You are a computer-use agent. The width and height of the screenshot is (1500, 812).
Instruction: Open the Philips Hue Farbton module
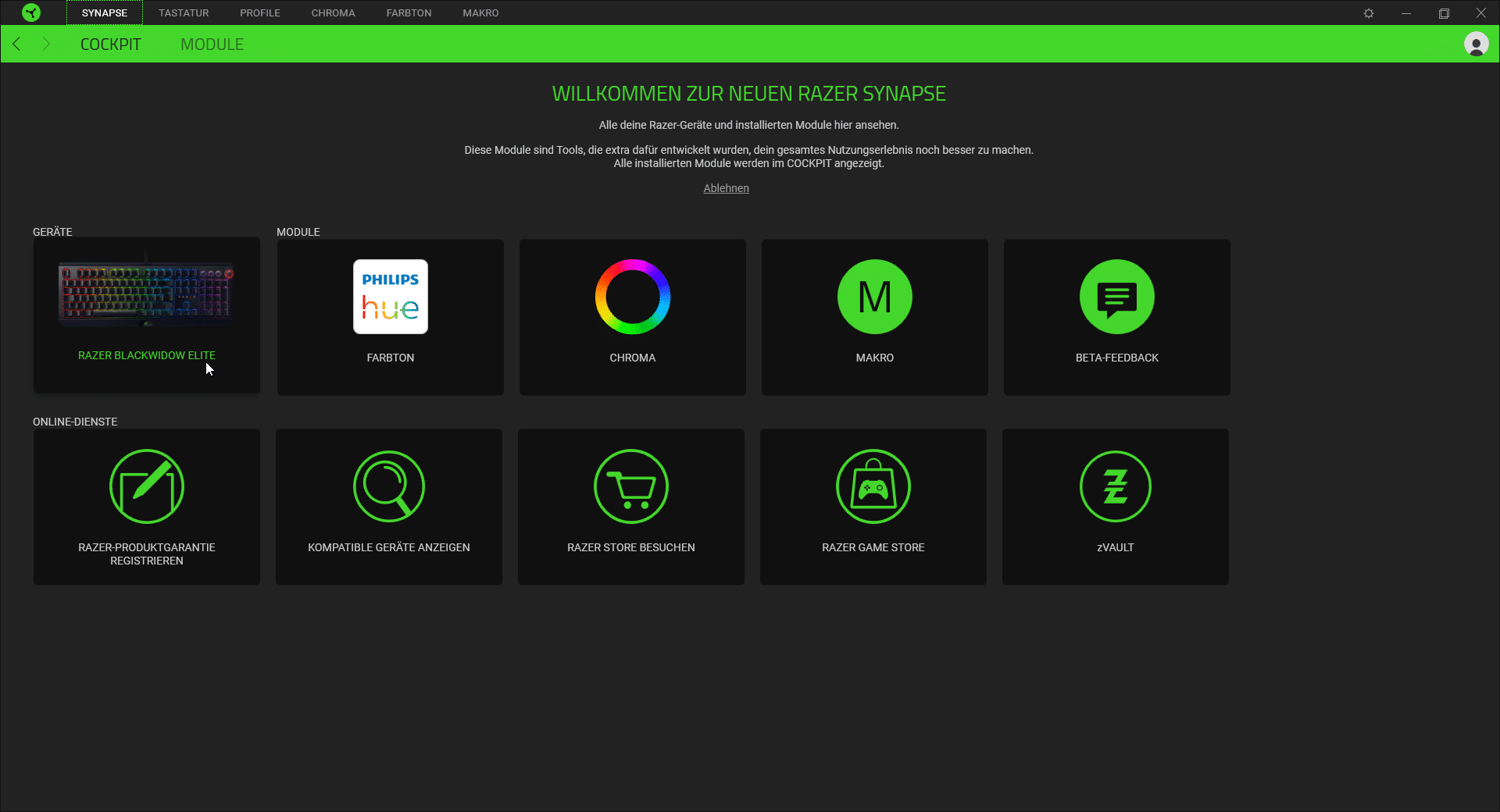390,297
